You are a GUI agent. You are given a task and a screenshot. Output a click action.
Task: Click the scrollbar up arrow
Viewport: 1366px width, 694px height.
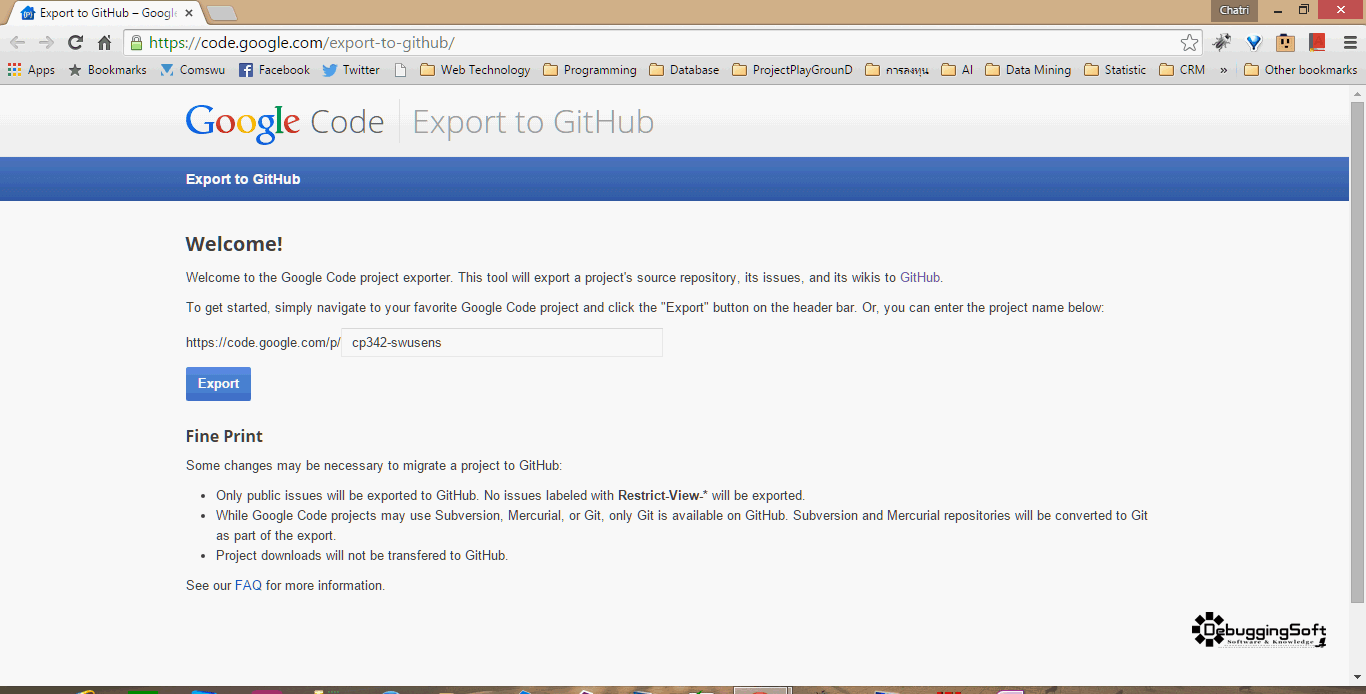pos(1357,93)
